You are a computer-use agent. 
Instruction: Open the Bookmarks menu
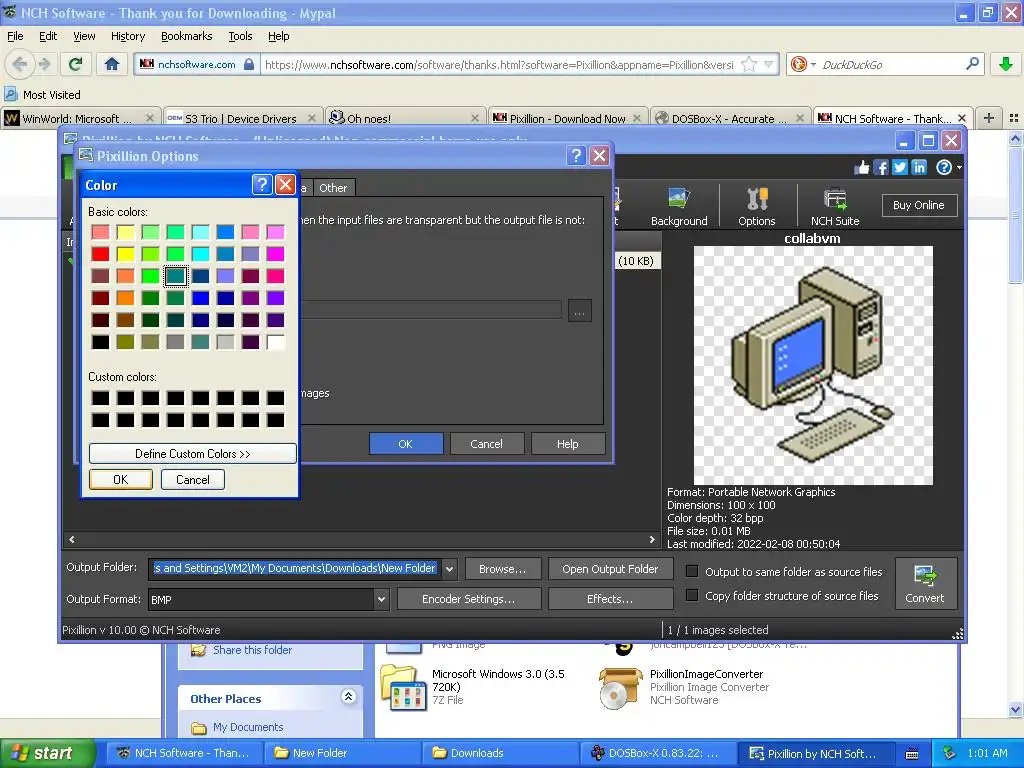click(186, 36)
